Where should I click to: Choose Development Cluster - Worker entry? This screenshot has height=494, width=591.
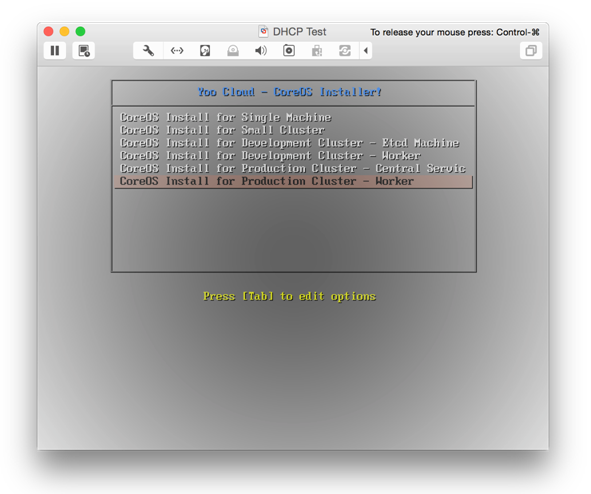click(x=270, y=156)
